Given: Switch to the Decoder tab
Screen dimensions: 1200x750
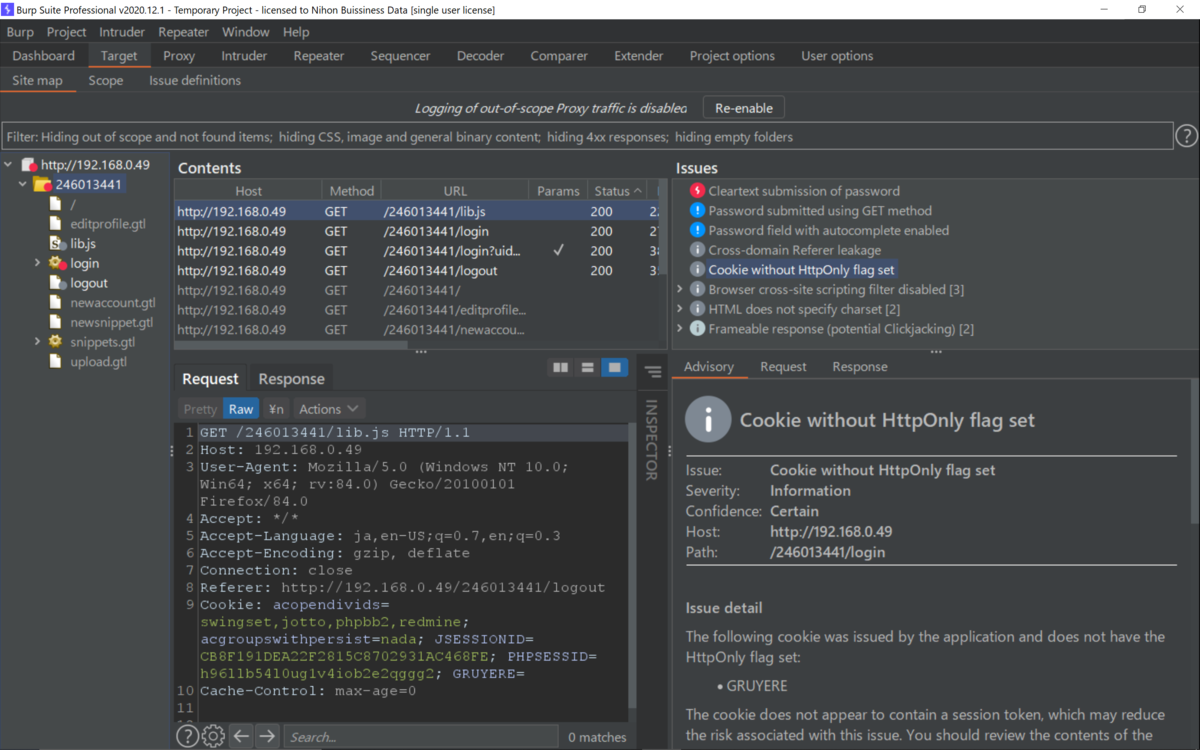Looking at the screenshot, I should click(480, 56).
